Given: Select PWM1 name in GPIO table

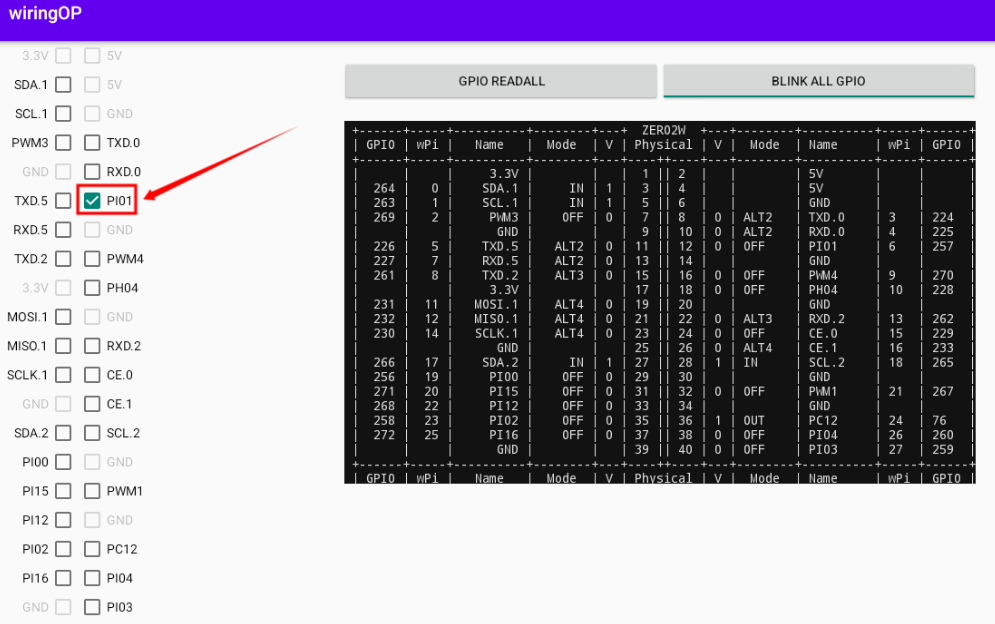Looking at the screenshot, I should [823, 392].
